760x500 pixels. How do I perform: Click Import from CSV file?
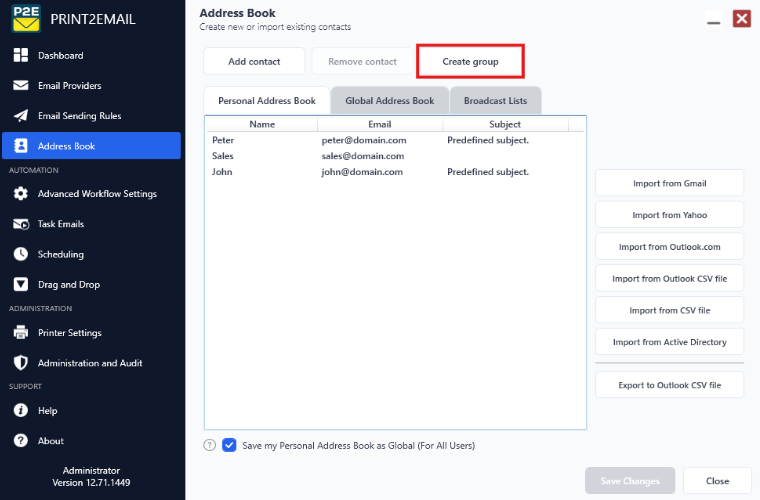pos(669,310)
